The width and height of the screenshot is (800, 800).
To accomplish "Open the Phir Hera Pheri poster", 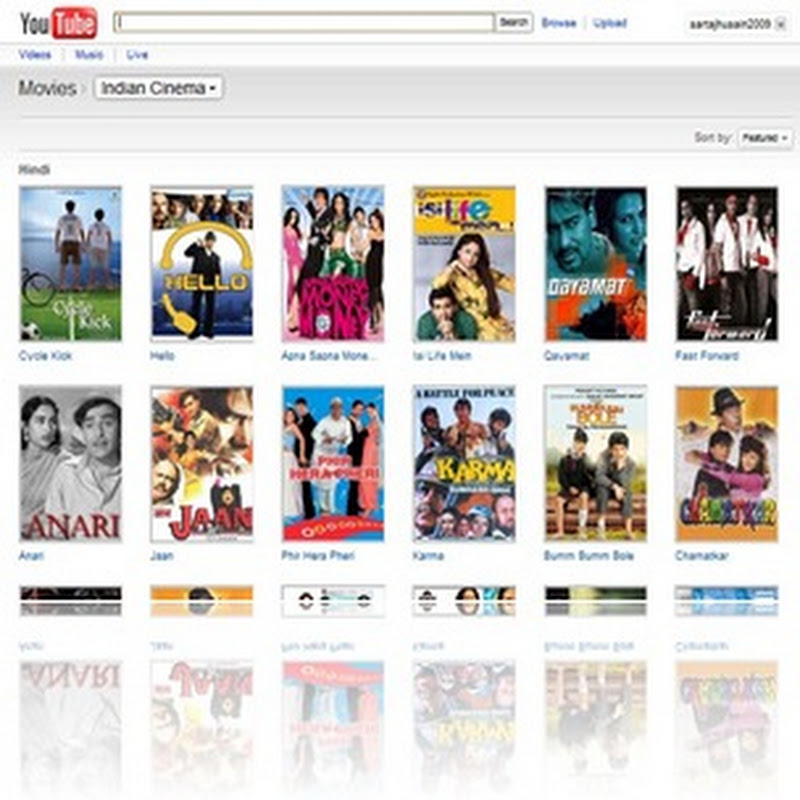I will coord(333,463).
